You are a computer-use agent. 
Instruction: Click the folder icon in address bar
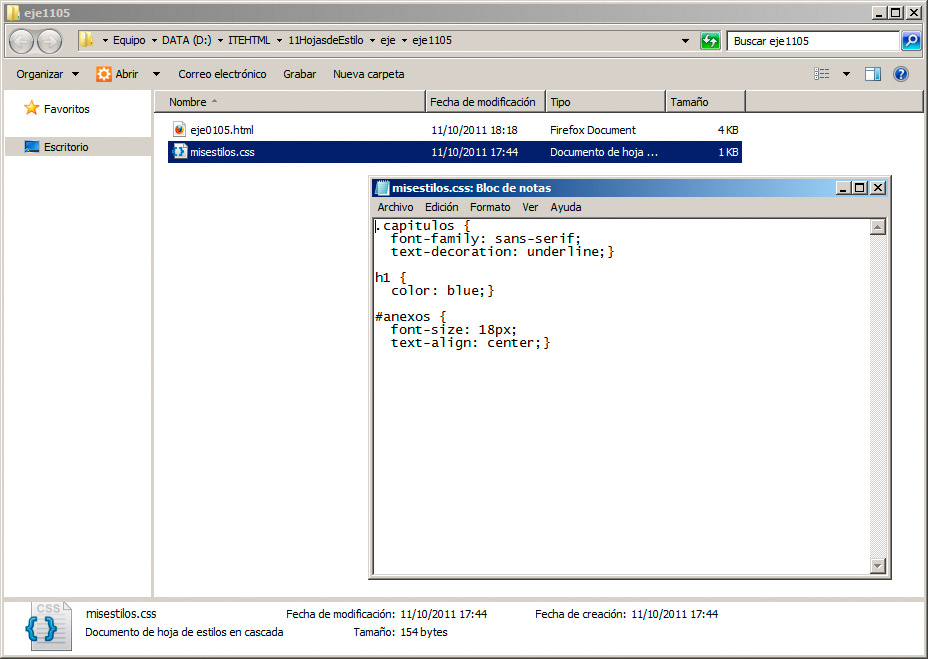[x=86, y=40]
